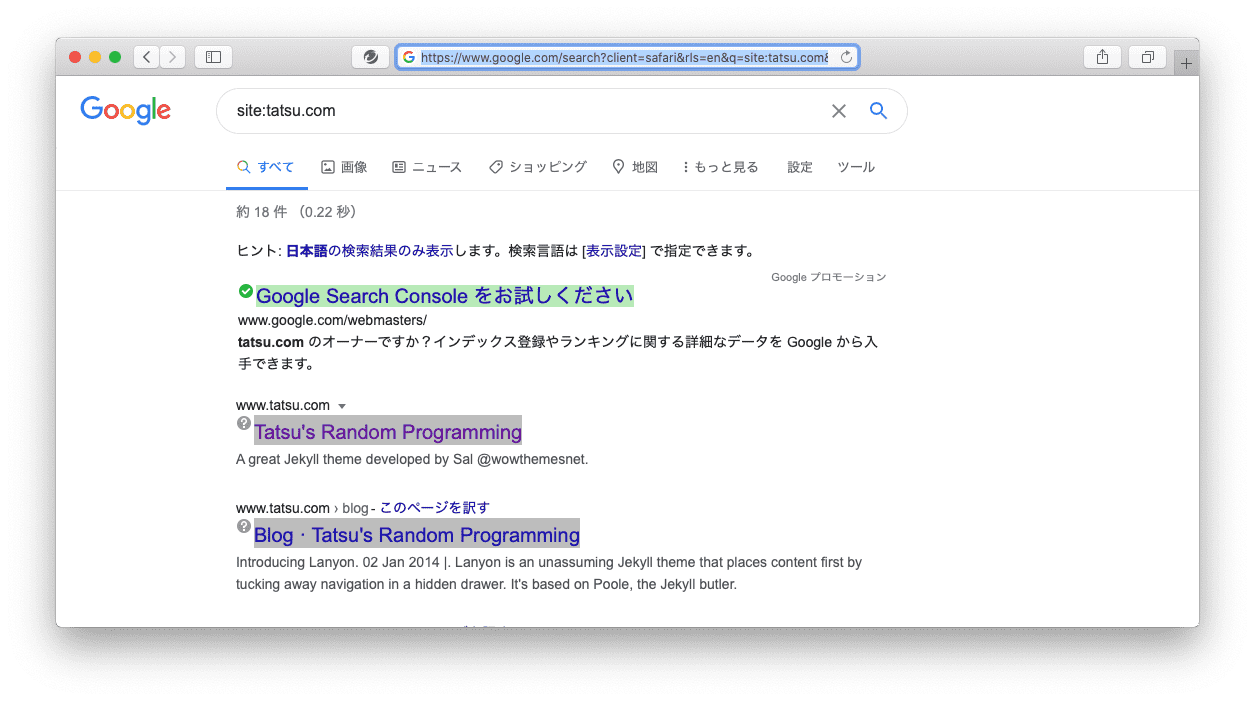Click the Safari forward navigation arrow

point(173,57)
